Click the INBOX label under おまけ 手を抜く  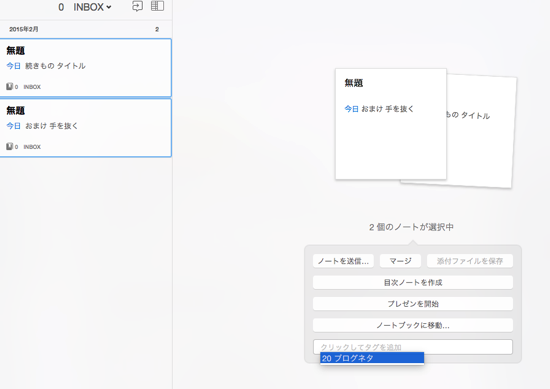(32, 147)
